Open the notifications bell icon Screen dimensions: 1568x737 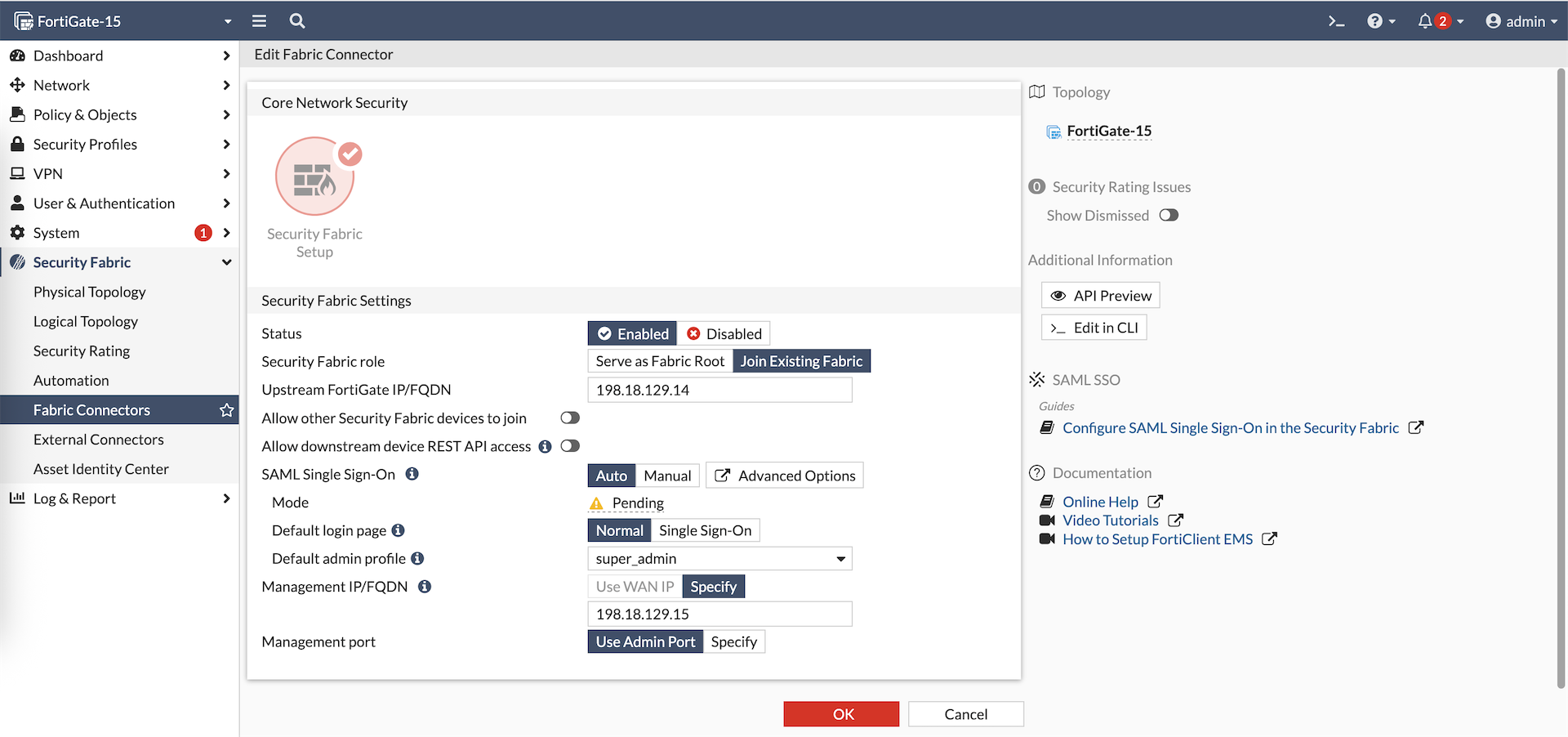[1425, 21]
